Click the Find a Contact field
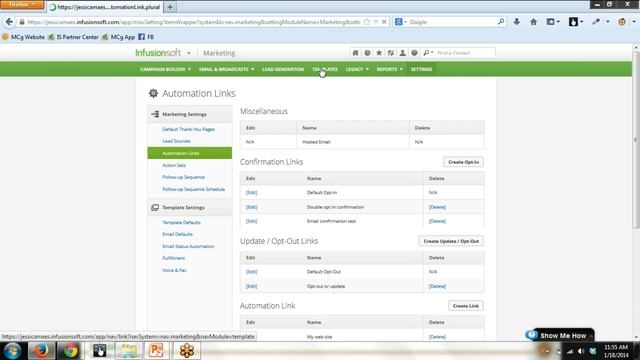 tap(464, 53)
